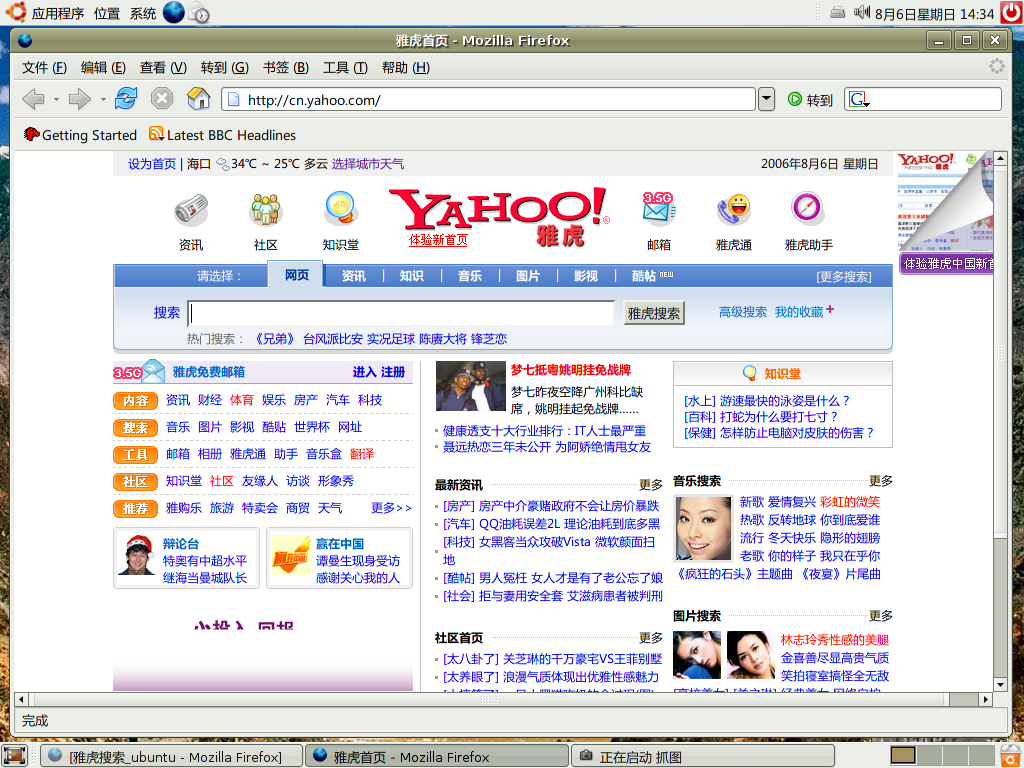Screen dimensions: 1024x768
Task: Click the Google search engine icon
Action: [x=857, y=99]
